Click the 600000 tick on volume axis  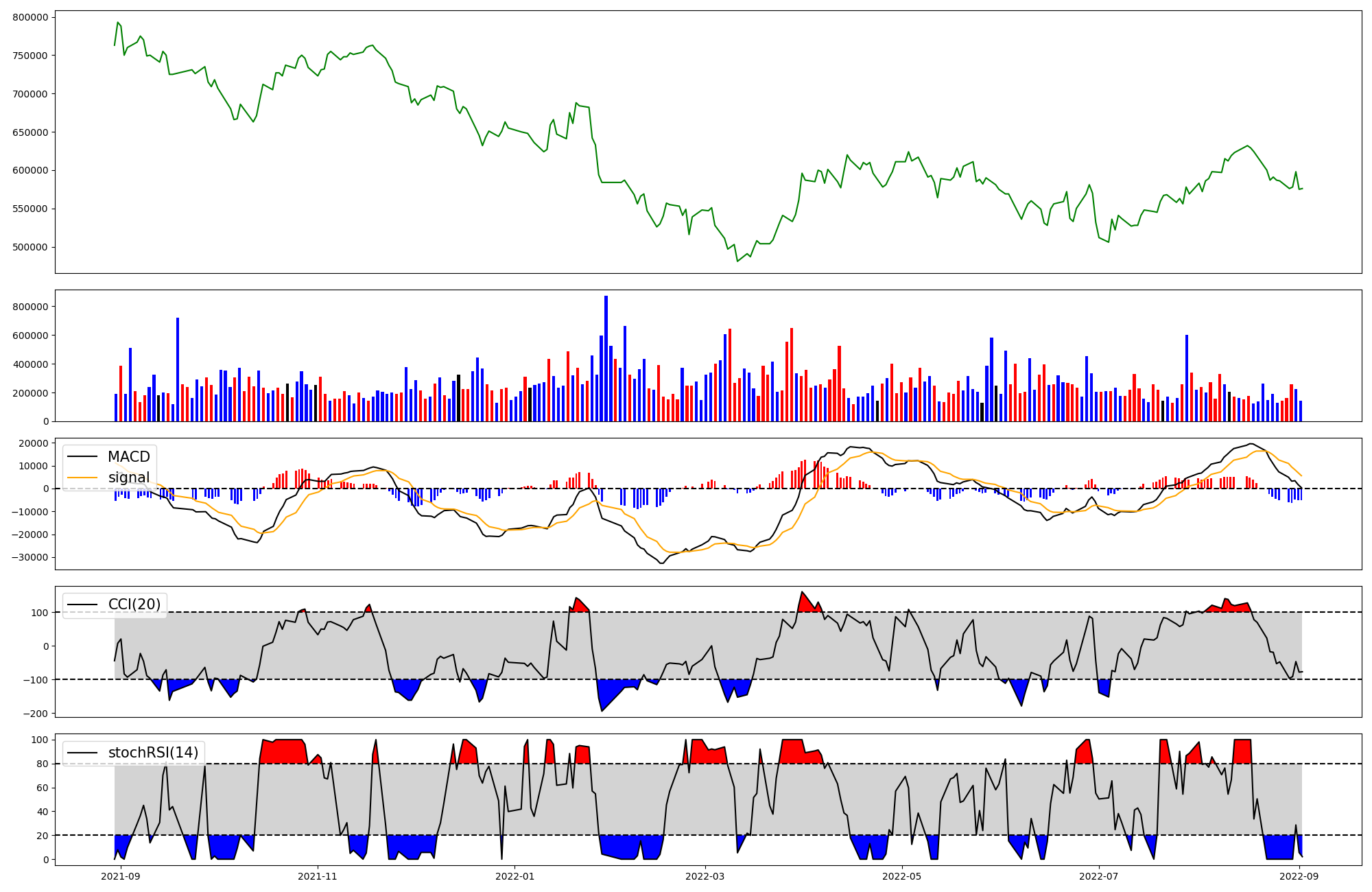pyautogui.click(x=30, y=336)
